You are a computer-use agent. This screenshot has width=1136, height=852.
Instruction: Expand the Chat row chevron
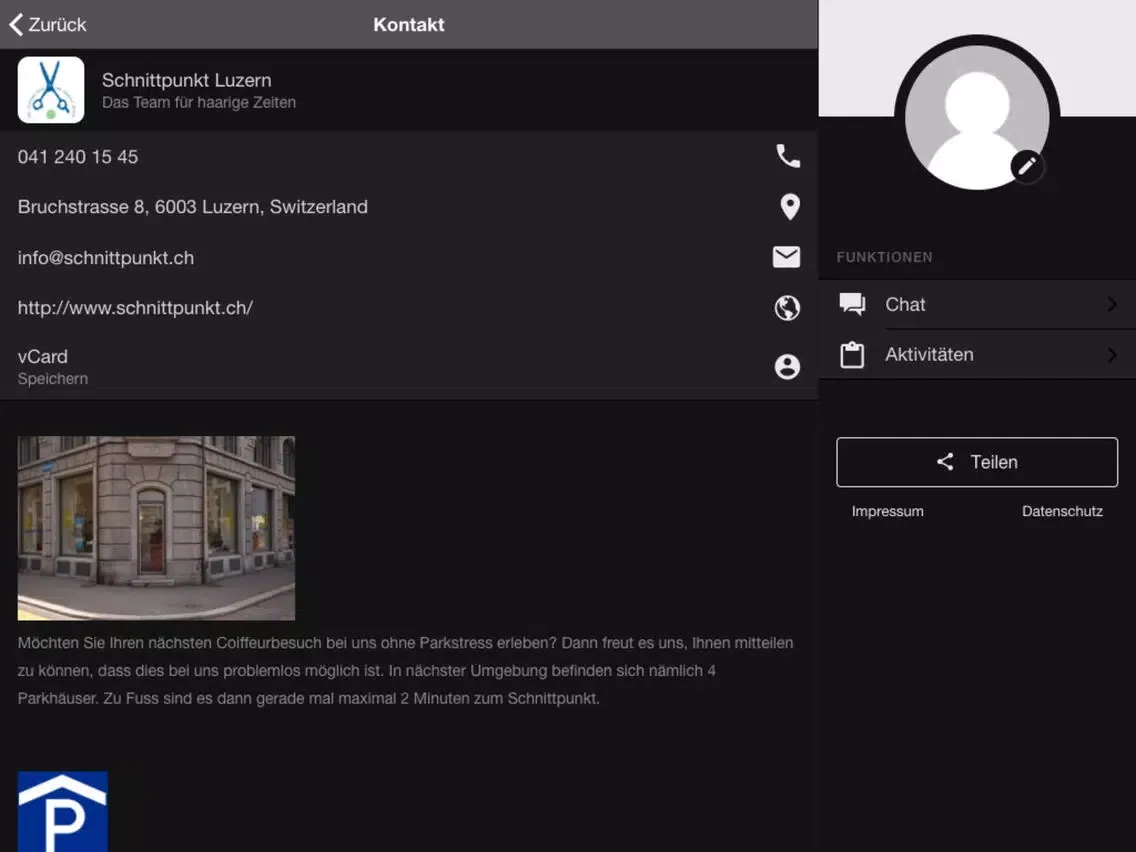1112,304
